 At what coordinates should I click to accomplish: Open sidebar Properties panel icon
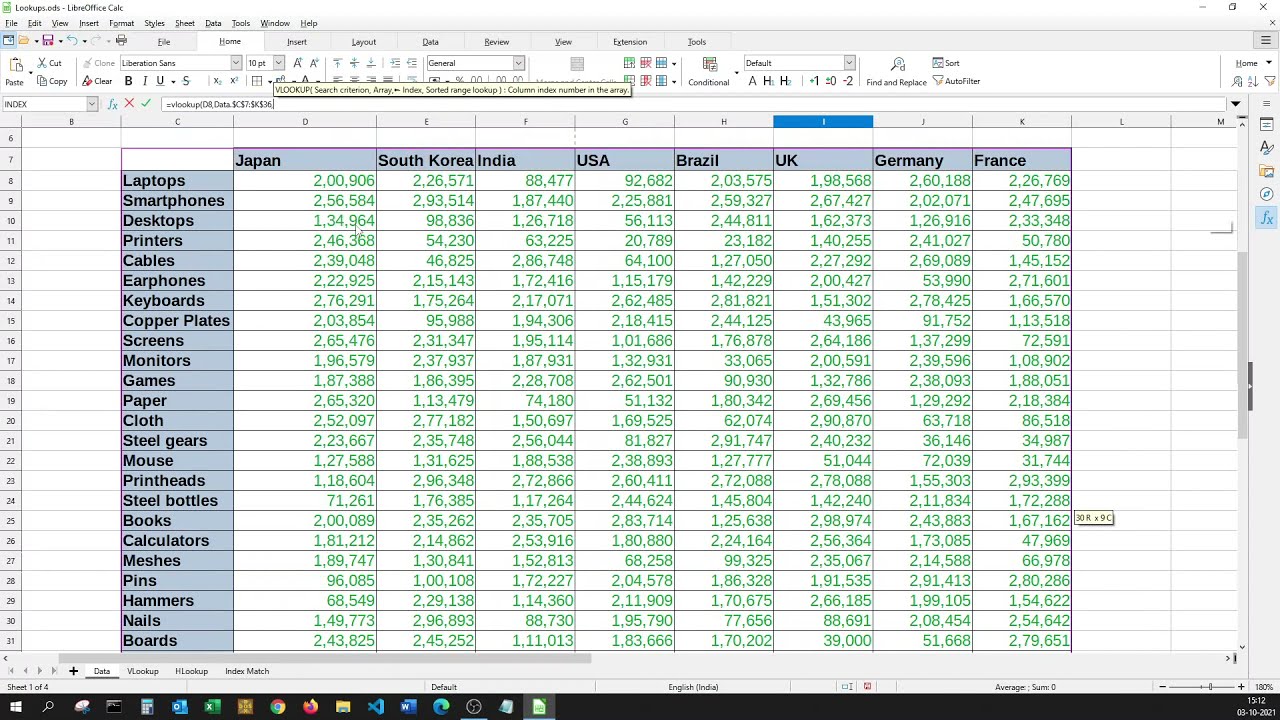[x=1267, y=125]
